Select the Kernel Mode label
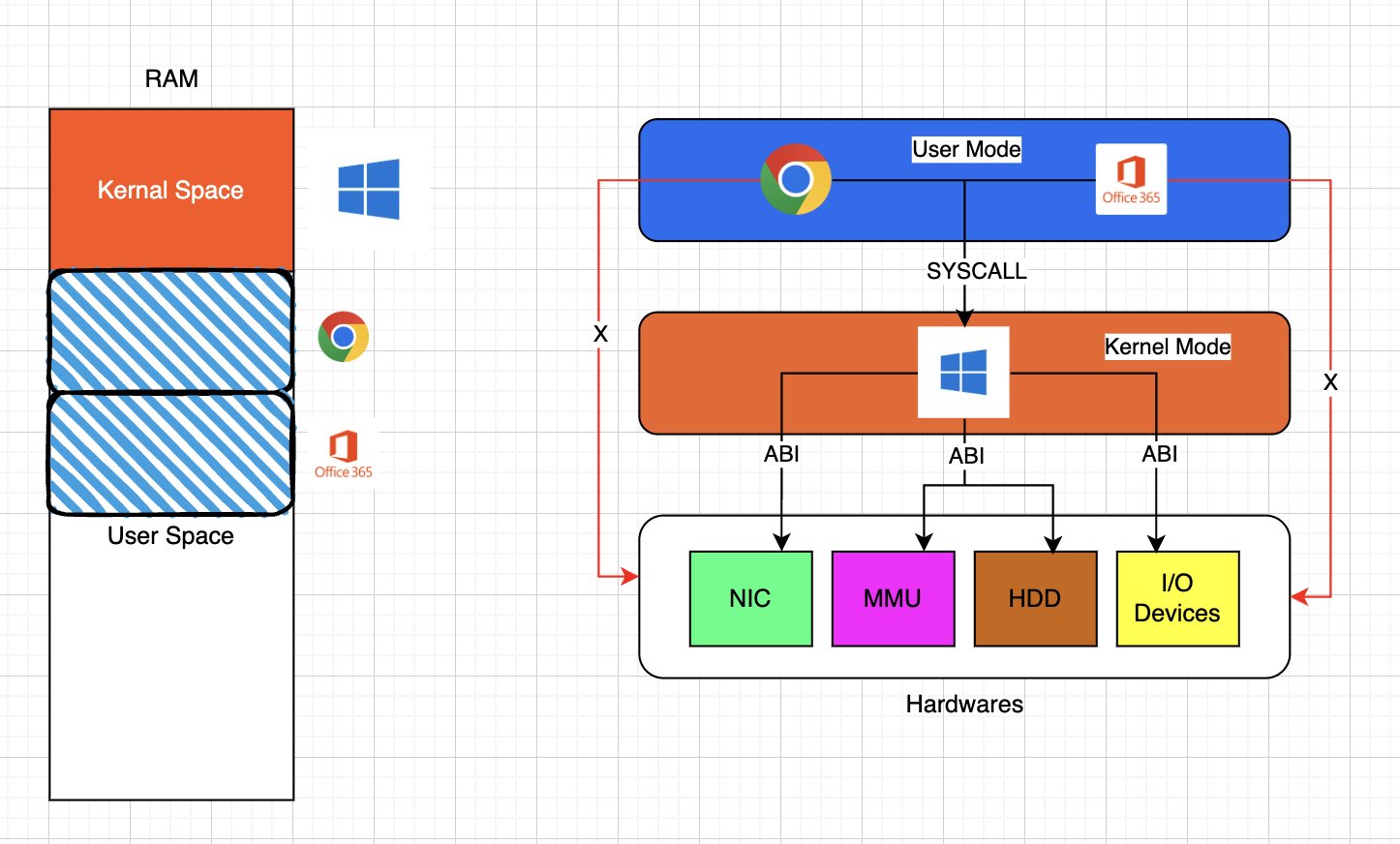This screenshot has height=844, width=1400. pos(1168,347)
